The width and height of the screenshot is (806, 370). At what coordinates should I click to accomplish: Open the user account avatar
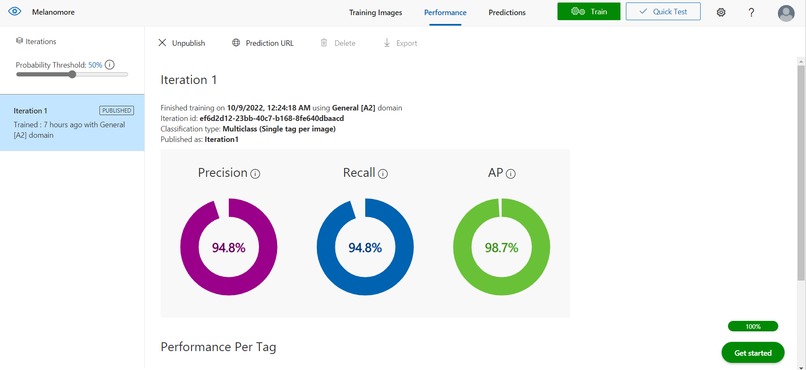click(x=786, y=13)
